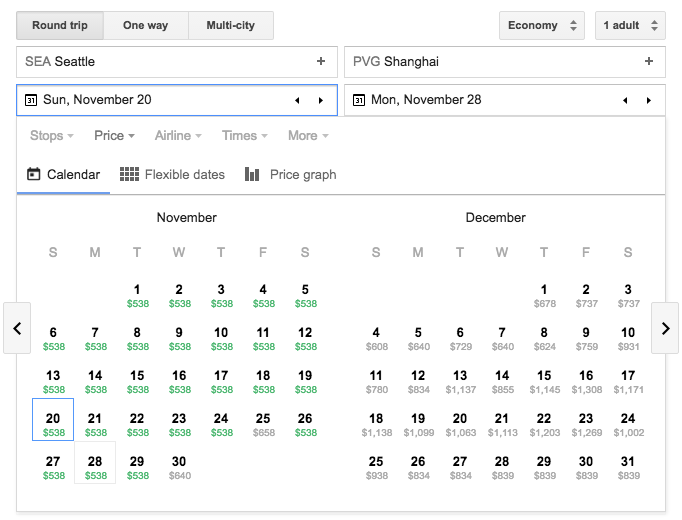Select December 8 at $624
682x520 pixels.
tap(544, 339)
